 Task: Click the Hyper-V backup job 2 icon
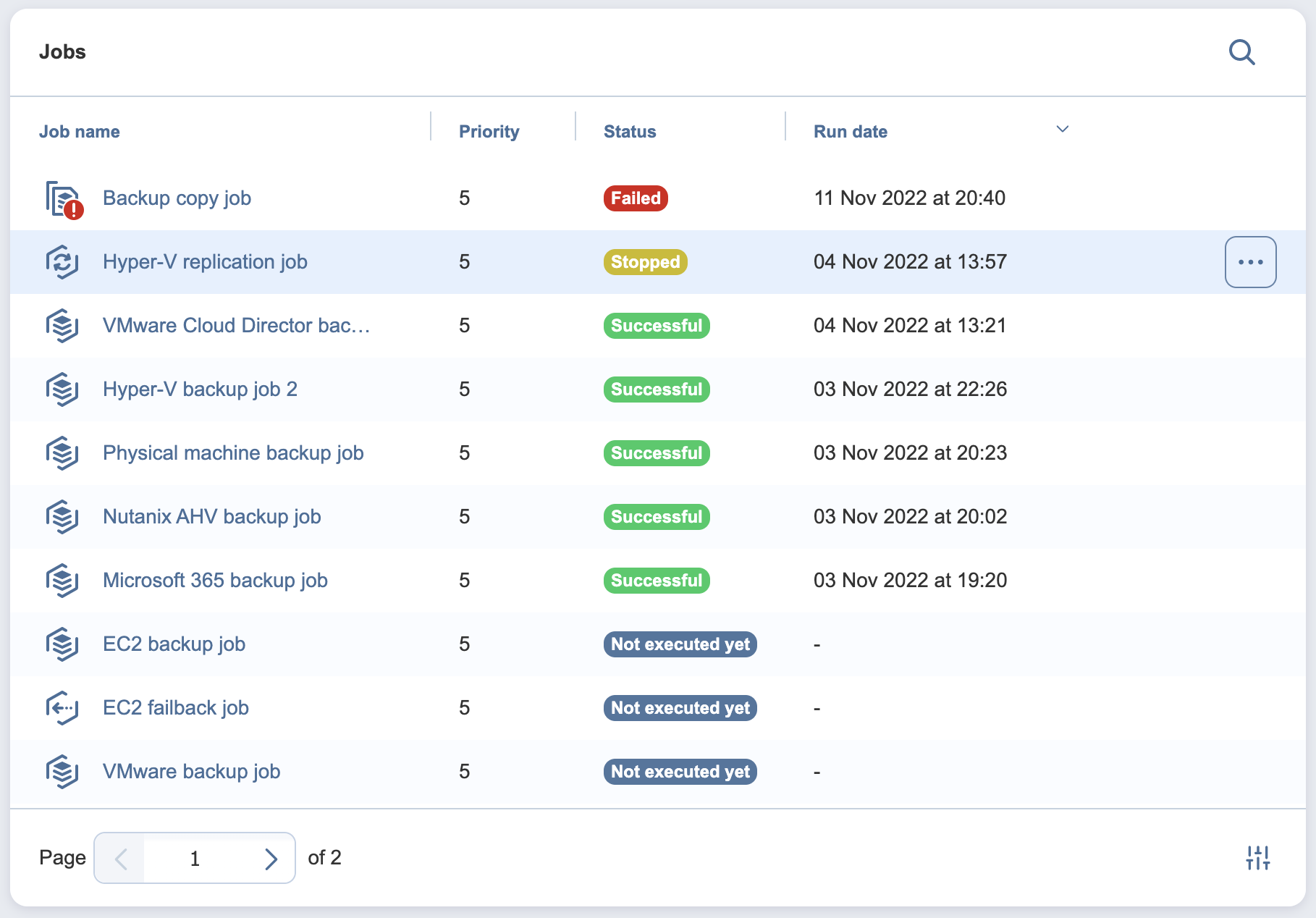click(x=62, y=389)
